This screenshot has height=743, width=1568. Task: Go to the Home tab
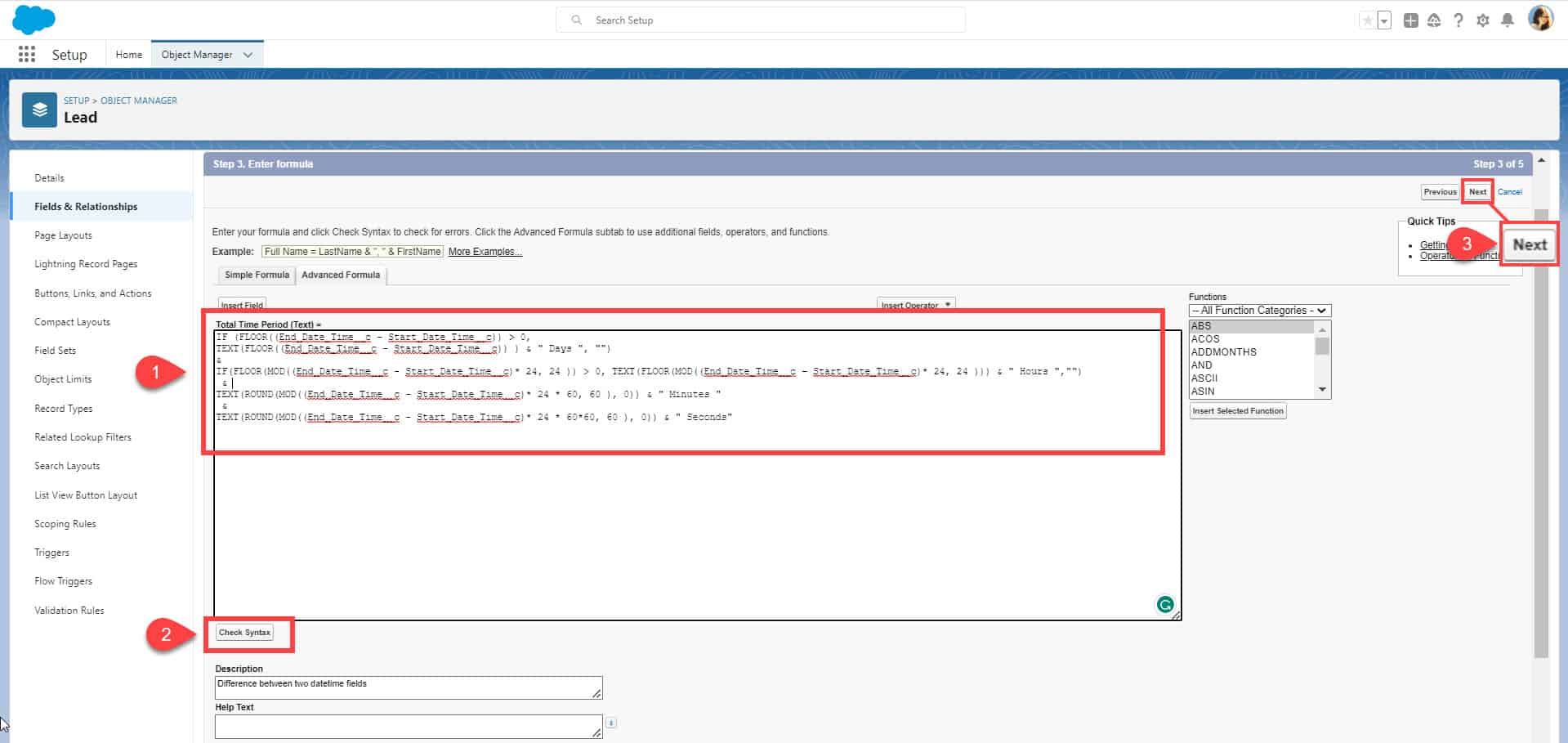pos(128,54)
